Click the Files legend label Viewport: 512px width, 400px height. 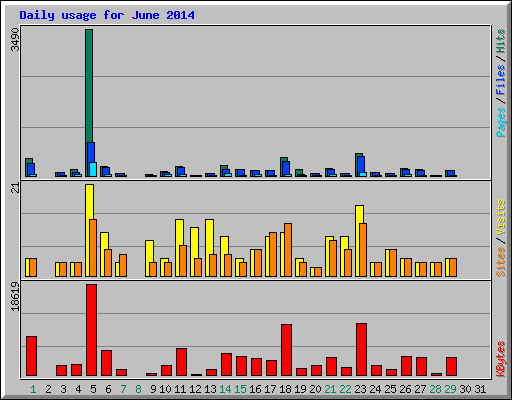[x=500, y=79]
